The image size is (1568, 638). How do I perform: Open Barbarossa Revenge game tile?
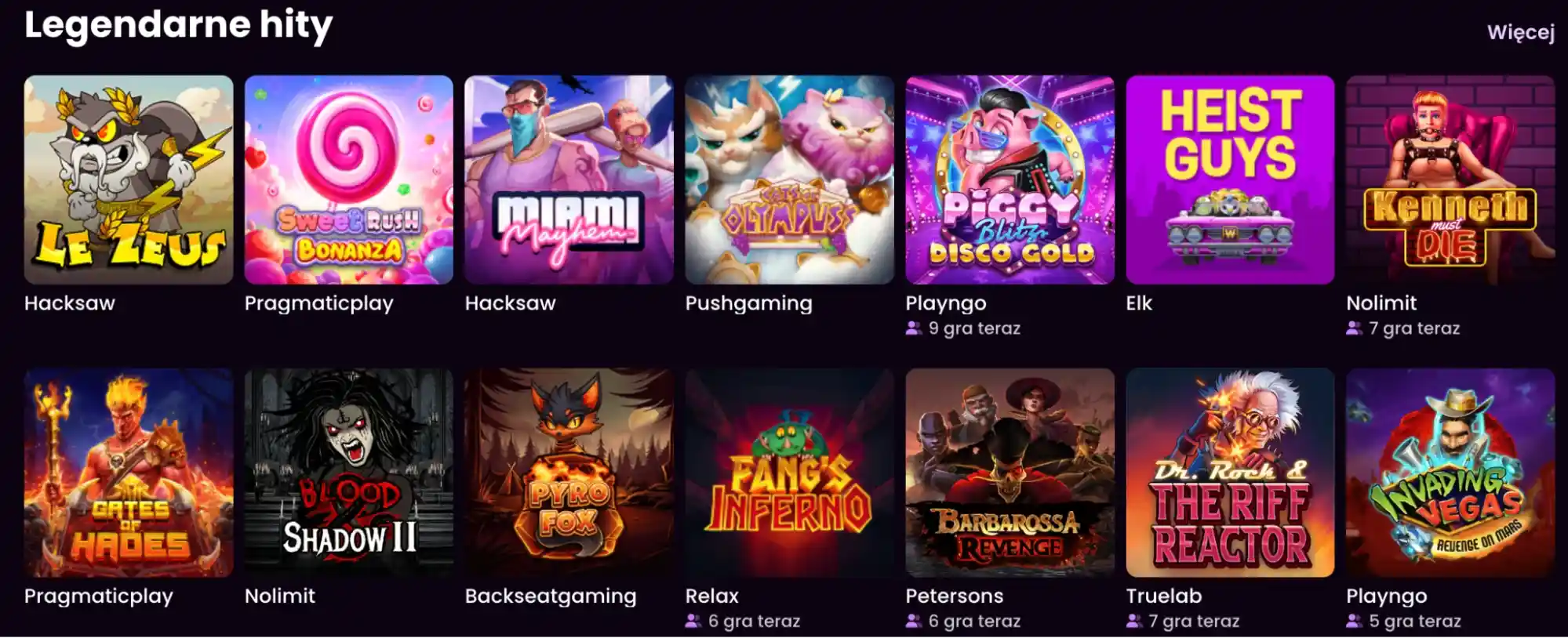(x=1010, y=473)
